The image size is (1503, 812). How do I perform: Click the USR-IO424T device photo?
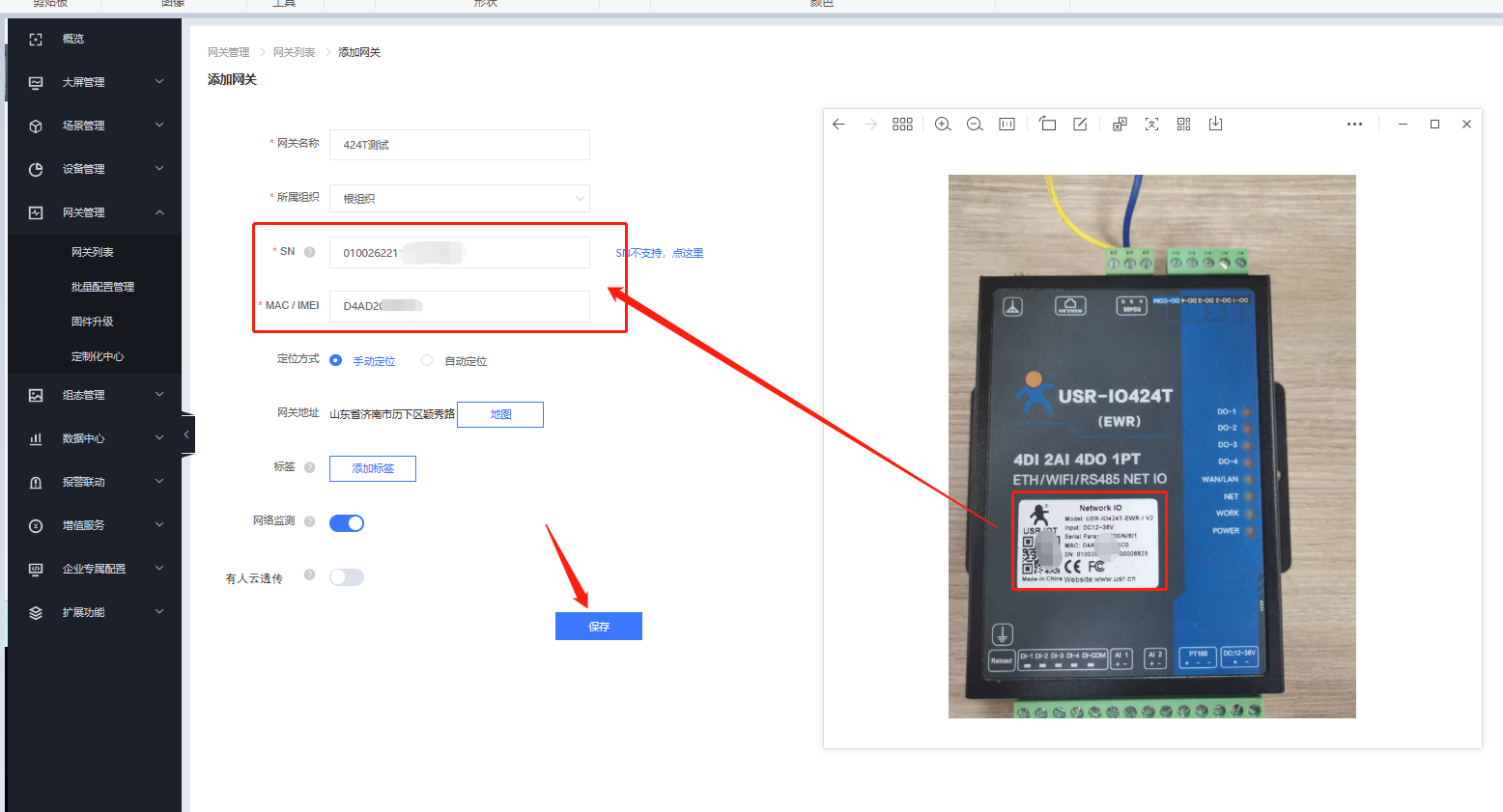1152,446
